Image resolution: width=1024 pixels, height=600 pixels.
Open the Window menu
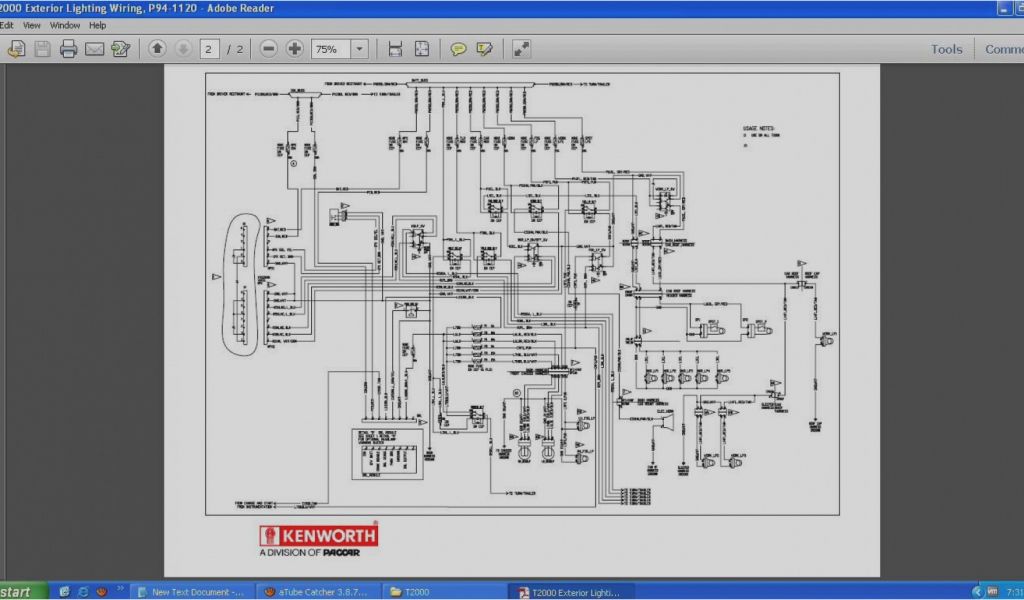[x=65, y=25]
